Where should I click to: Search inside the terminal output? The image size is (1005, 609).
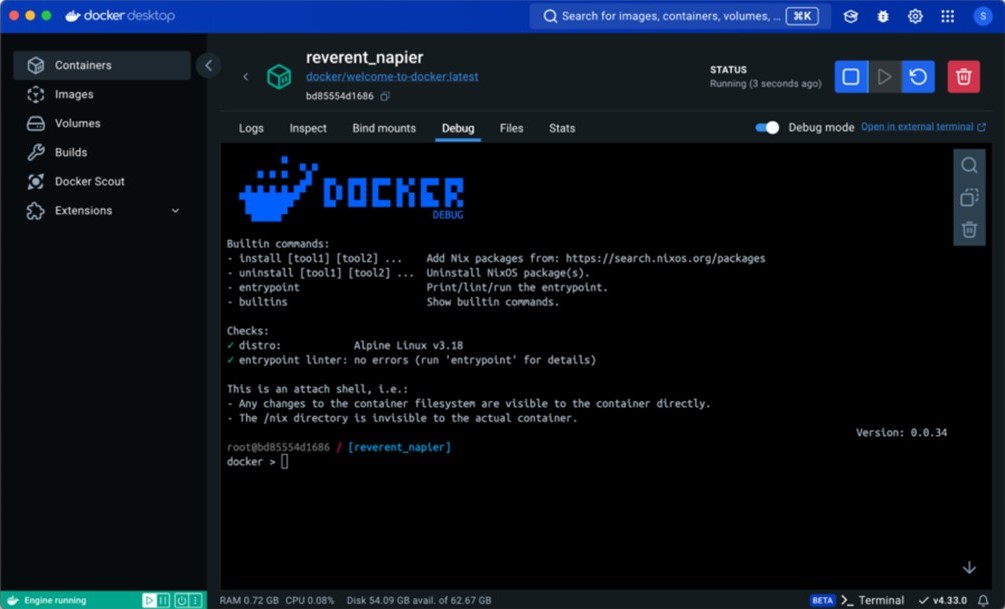pos(969,165)
